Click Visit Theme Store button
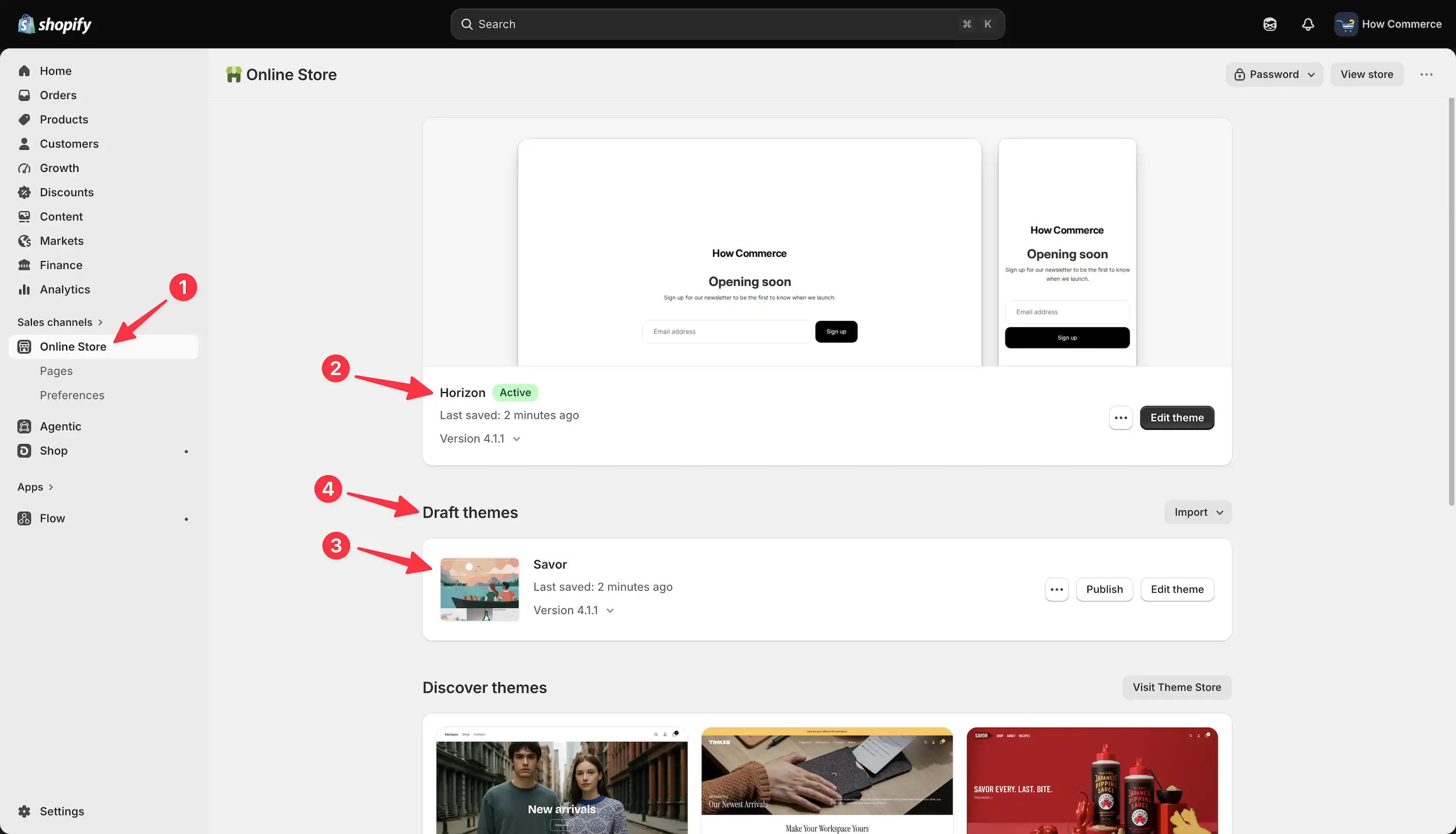This screenshot has height=834, width=1456. [x=1176, y=687]
